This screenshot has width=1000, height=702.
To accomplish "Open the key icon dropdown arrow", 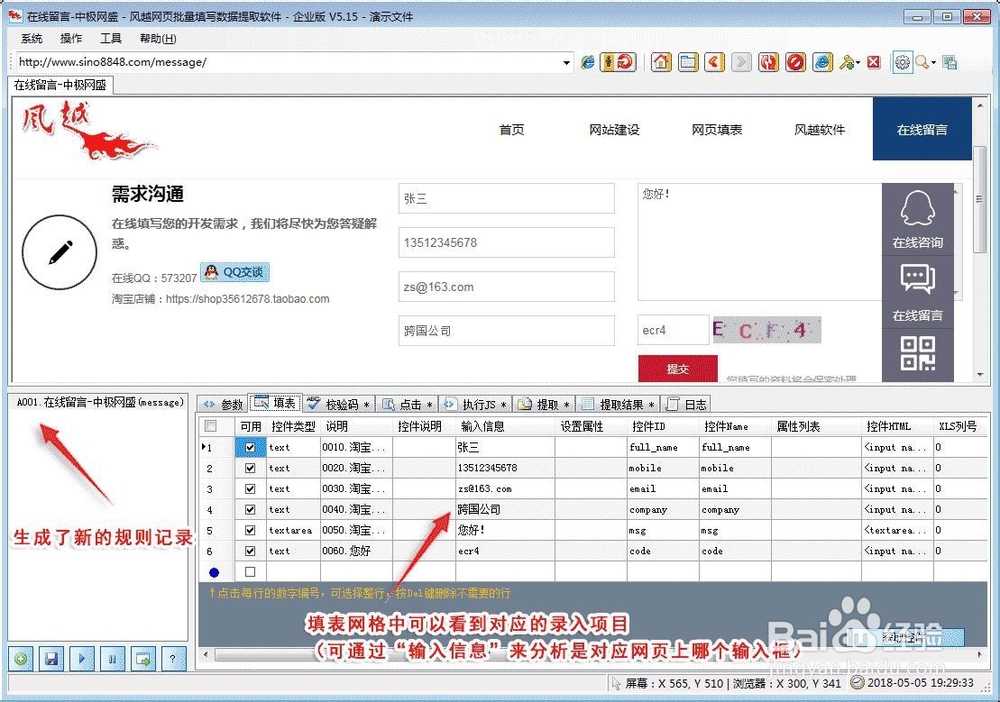I will tap(858, 62).
